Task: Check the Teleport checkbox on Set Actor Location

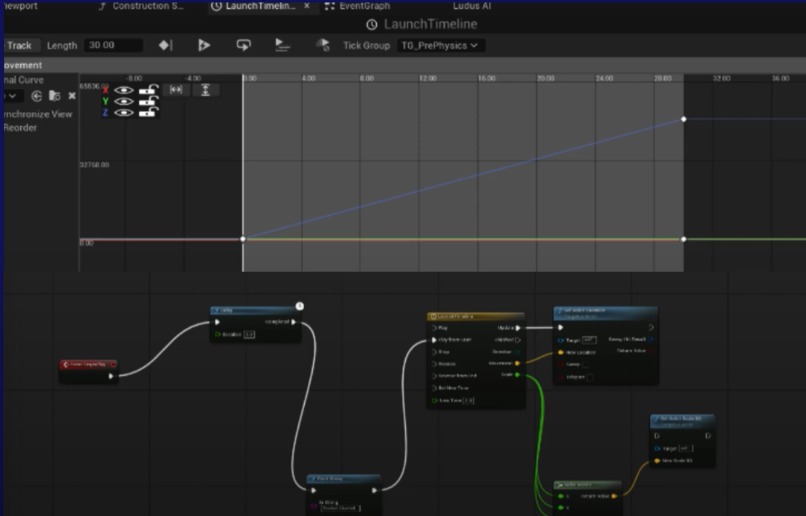Action: coord(590,377)
